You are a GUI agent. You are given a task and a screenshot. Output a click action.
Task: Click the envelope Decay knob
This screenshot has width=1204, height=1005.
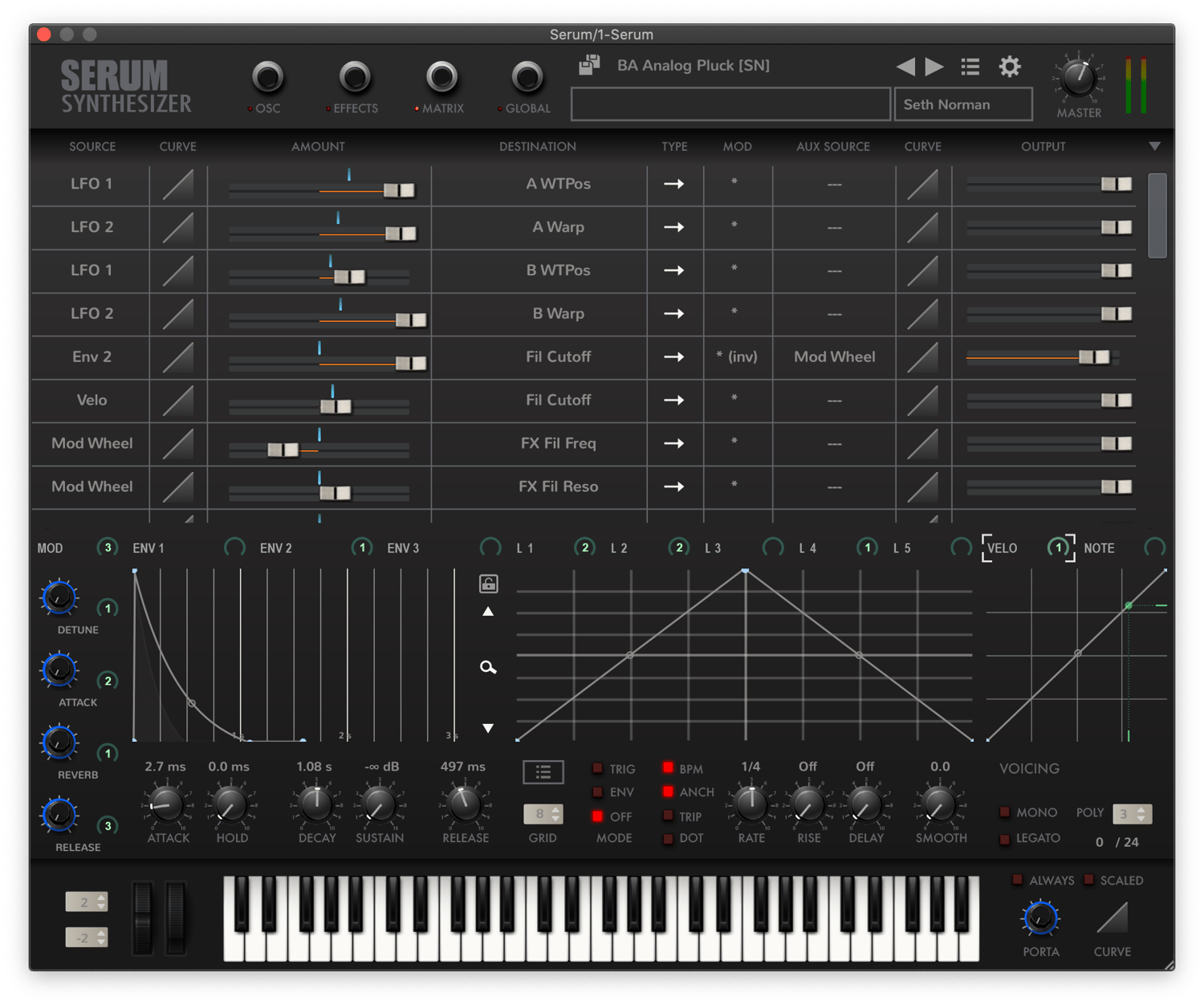coord(316,805)
